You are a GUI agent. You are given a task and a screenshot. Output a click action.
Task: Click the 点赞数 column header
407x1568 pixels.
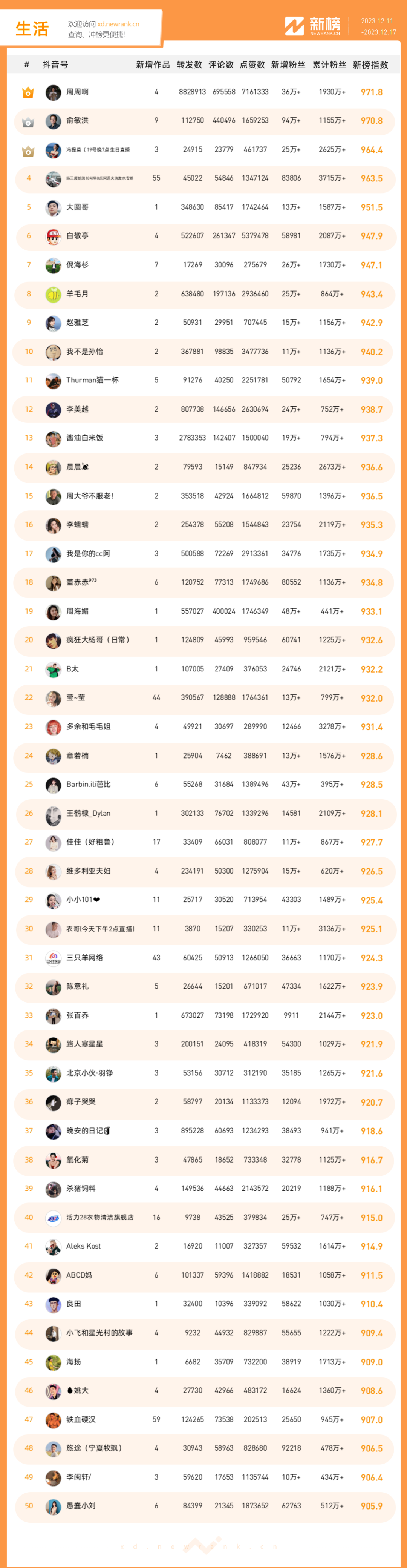(252, 65)
